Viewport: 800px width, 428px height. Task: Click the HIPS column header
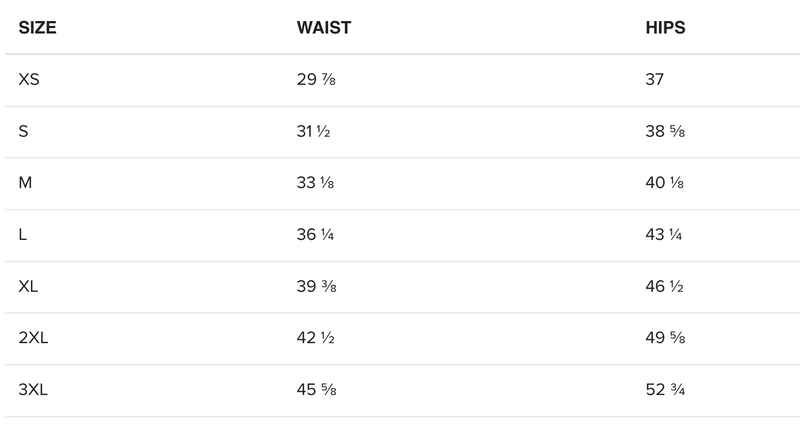click(665, 27)
